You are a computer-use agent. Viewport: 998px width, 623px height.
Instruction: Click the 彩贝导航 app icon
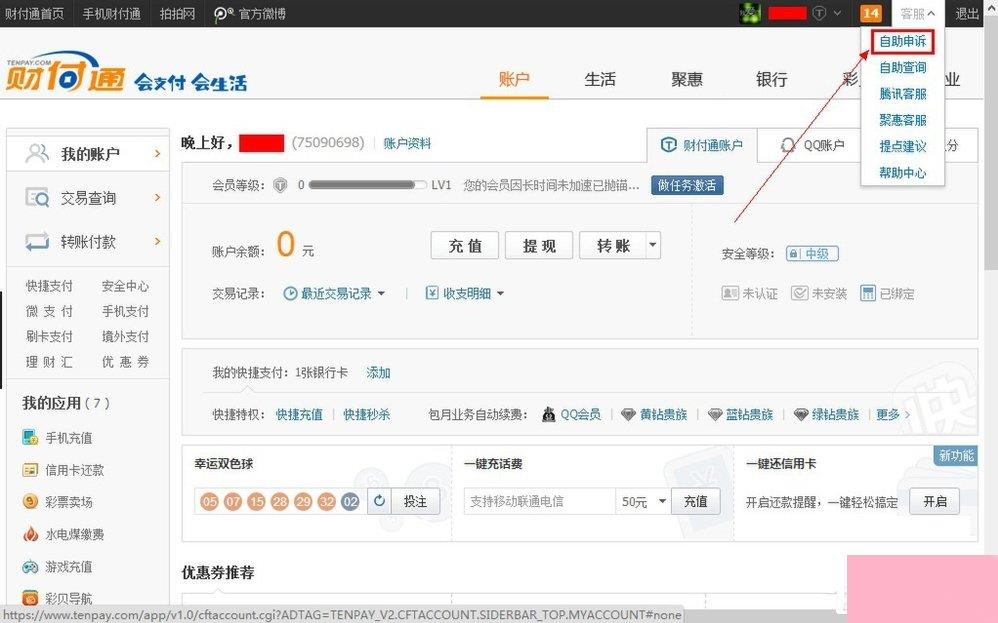click(30, 598)
